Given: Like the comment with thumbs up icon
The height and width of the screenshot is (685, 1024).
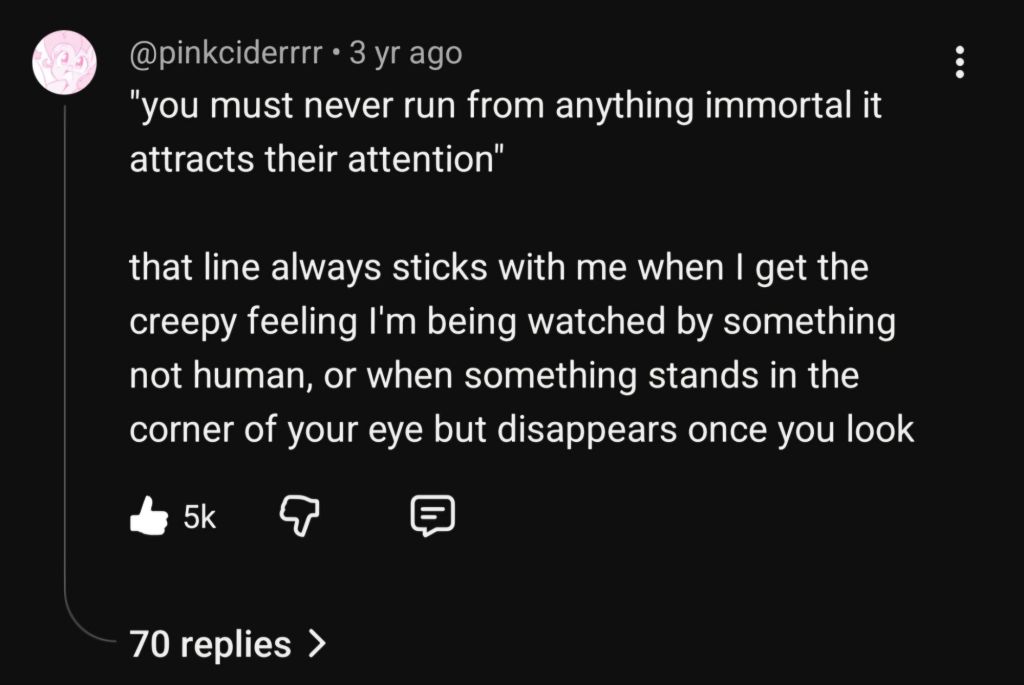Looking at the screenshot, I should click(x=148, y=516).
